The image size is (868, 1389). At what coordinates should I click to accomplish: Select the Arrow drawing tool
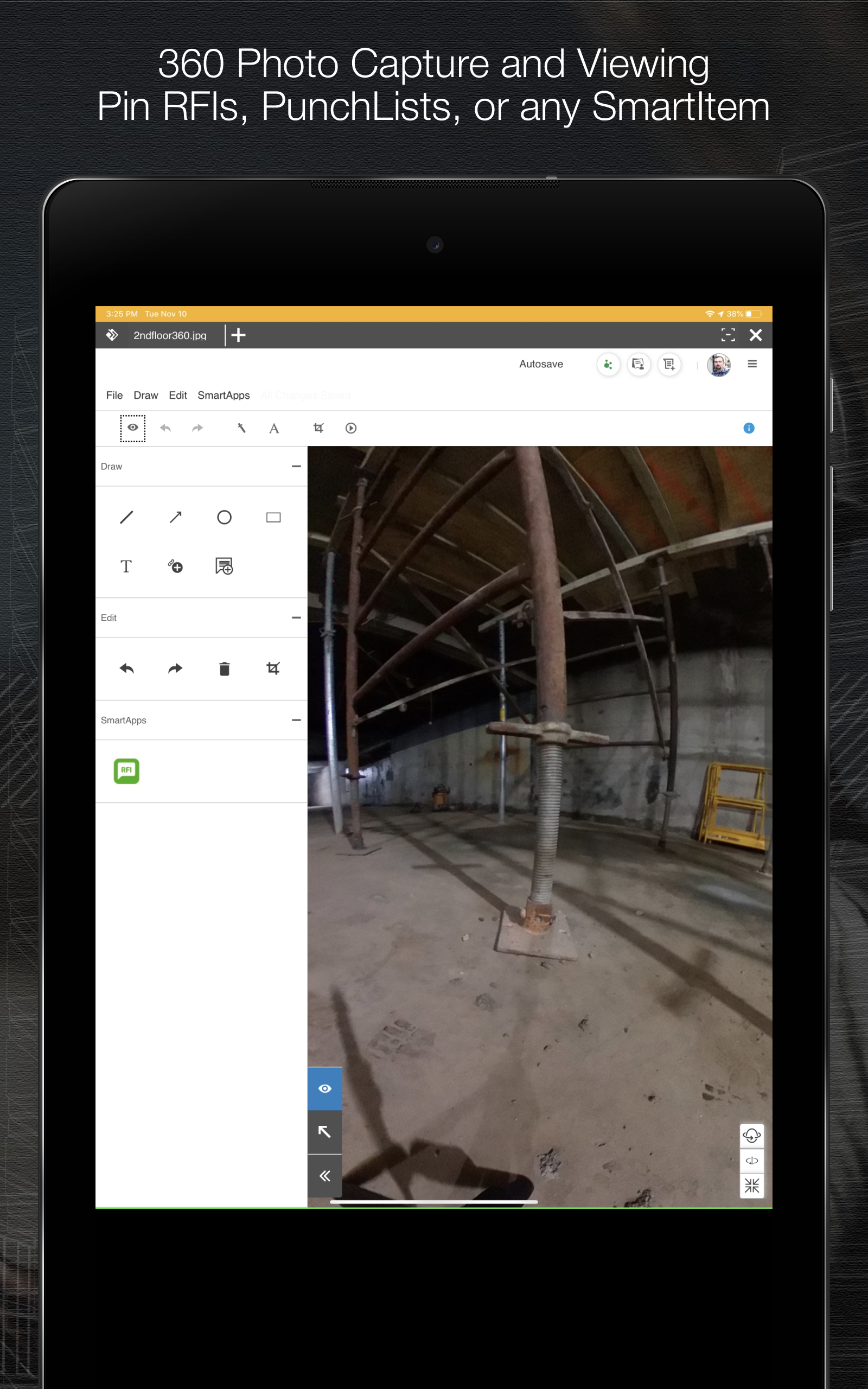tap(176, 517)
